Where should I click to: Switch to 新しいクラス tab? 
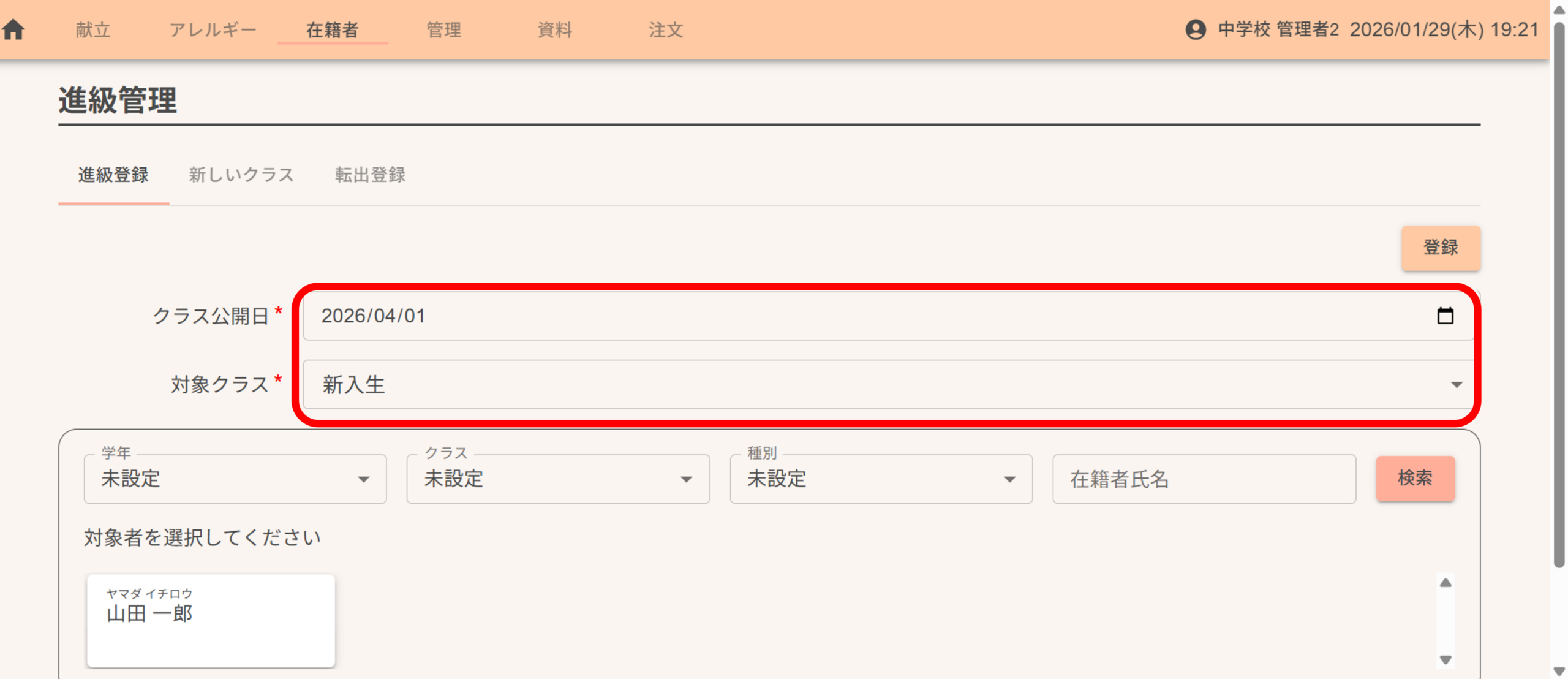pos(241,175)
